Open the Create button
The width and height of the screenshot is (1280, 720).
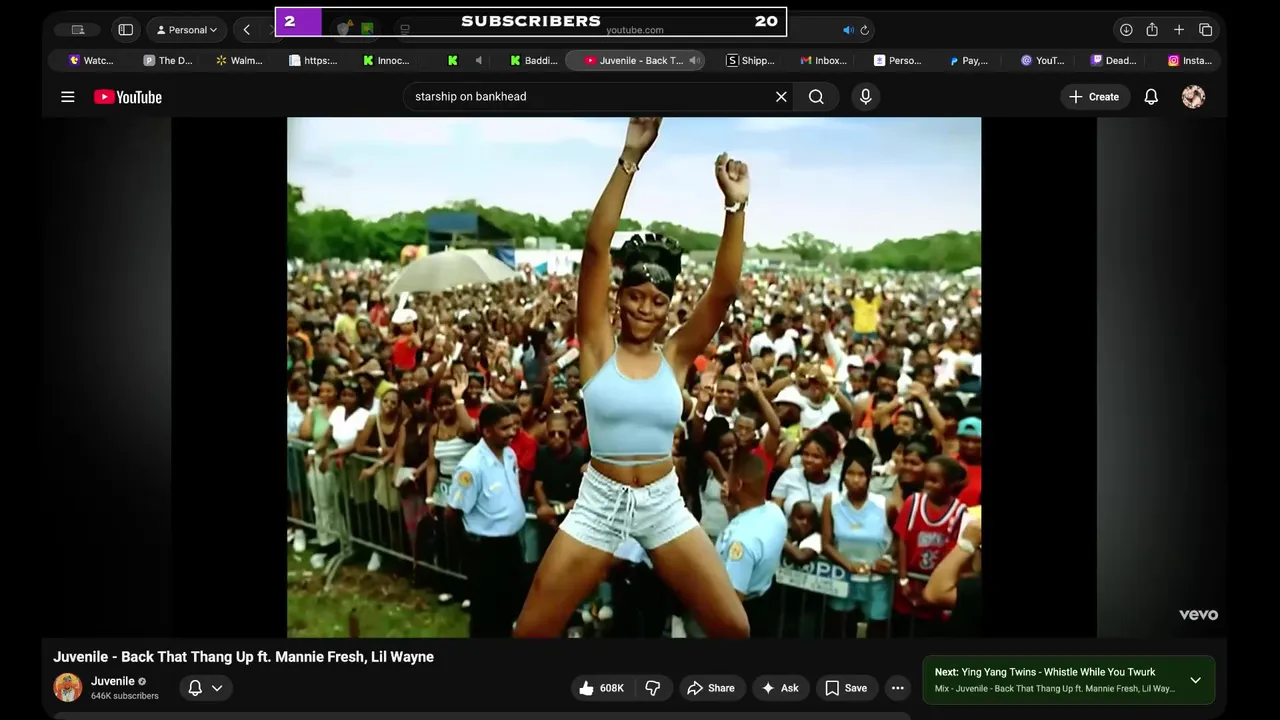[x=1094, y=97]
